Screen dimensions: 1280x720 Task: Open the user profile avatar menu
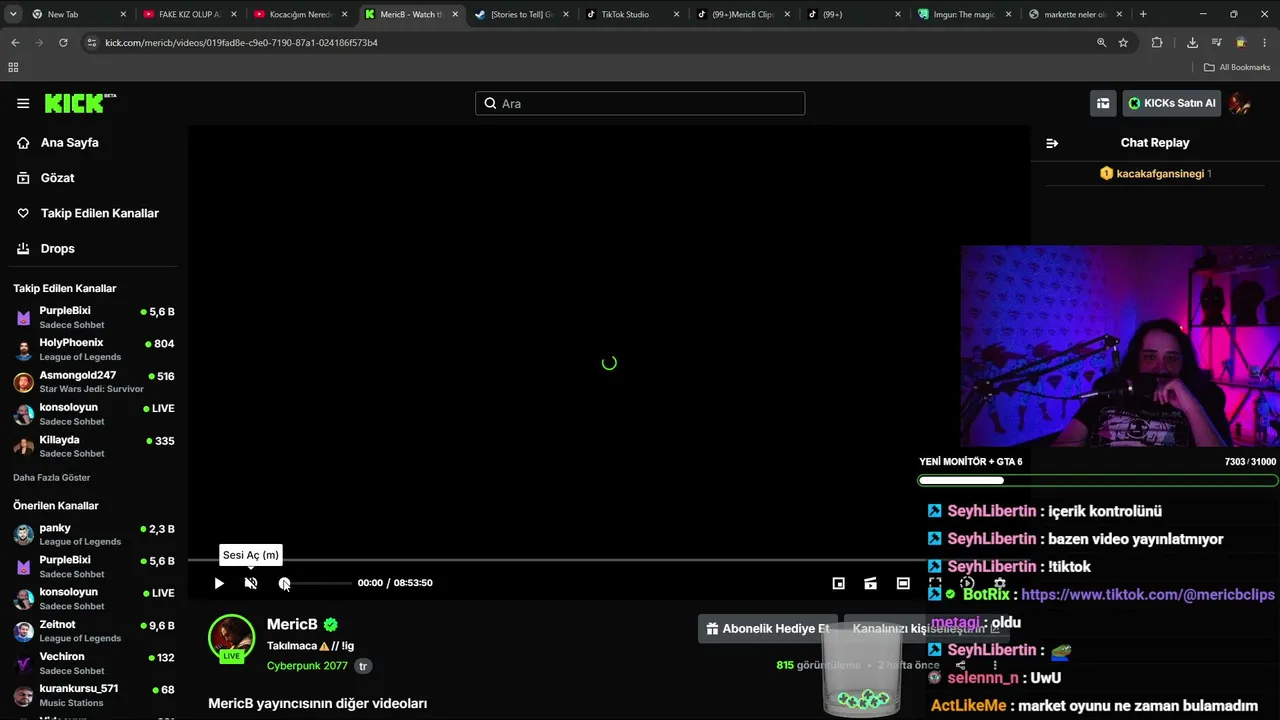[1240, 103]
